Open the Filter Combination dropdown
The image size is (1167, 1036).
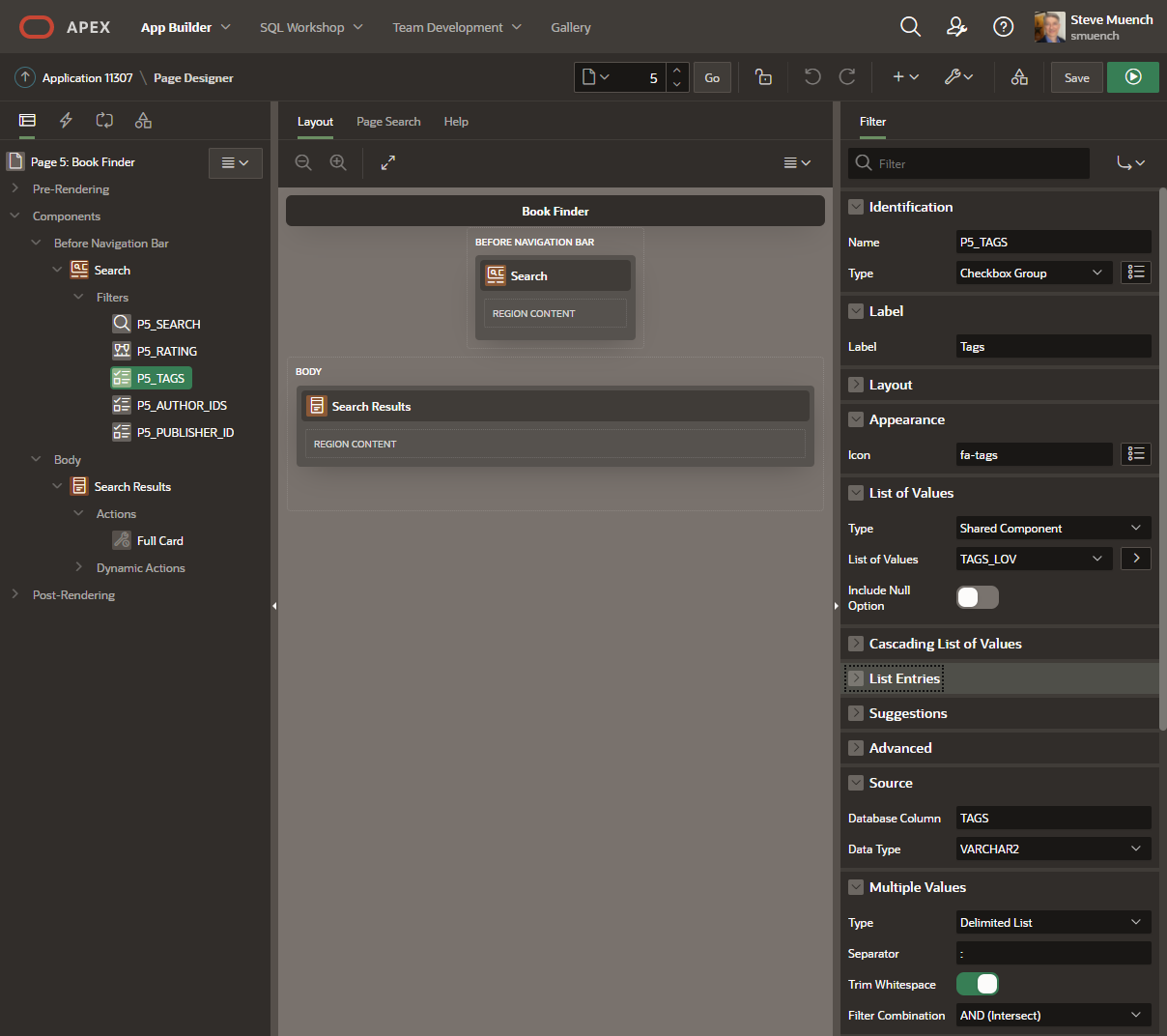[x=1052, y=1015]
